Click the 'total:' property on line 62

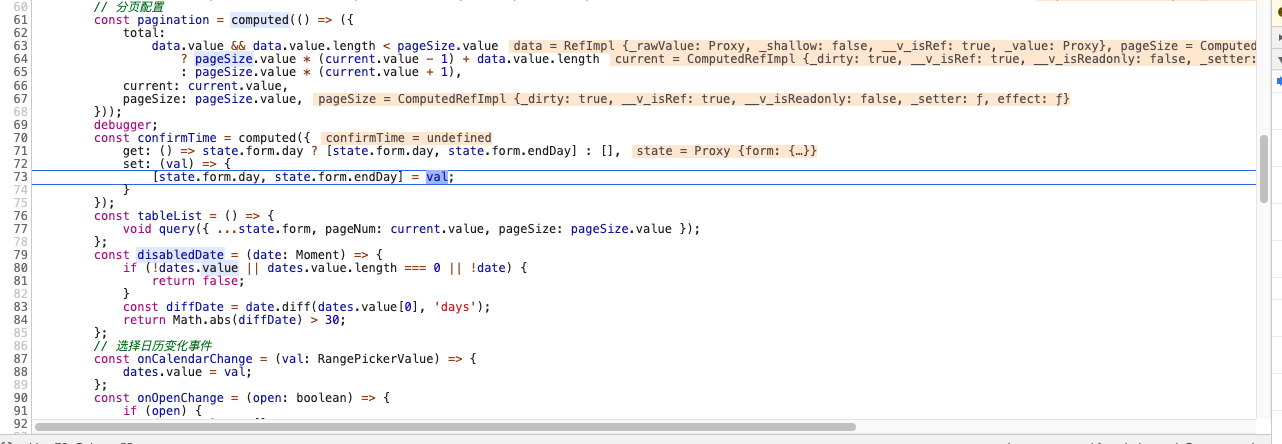coord(144,33)
